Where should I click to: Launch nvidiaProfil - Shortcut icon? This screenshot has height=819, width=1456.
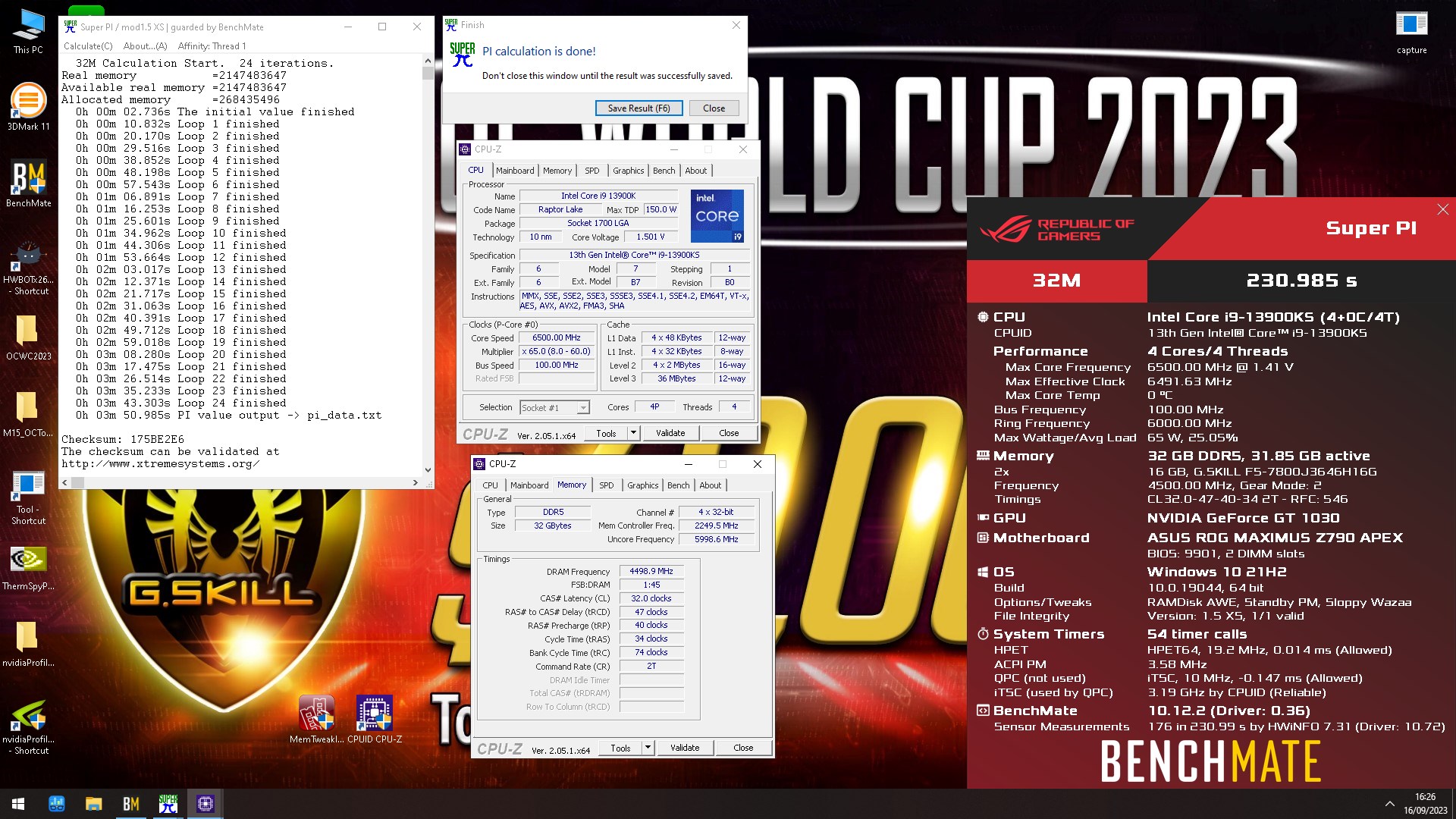(x=28, y=726)
